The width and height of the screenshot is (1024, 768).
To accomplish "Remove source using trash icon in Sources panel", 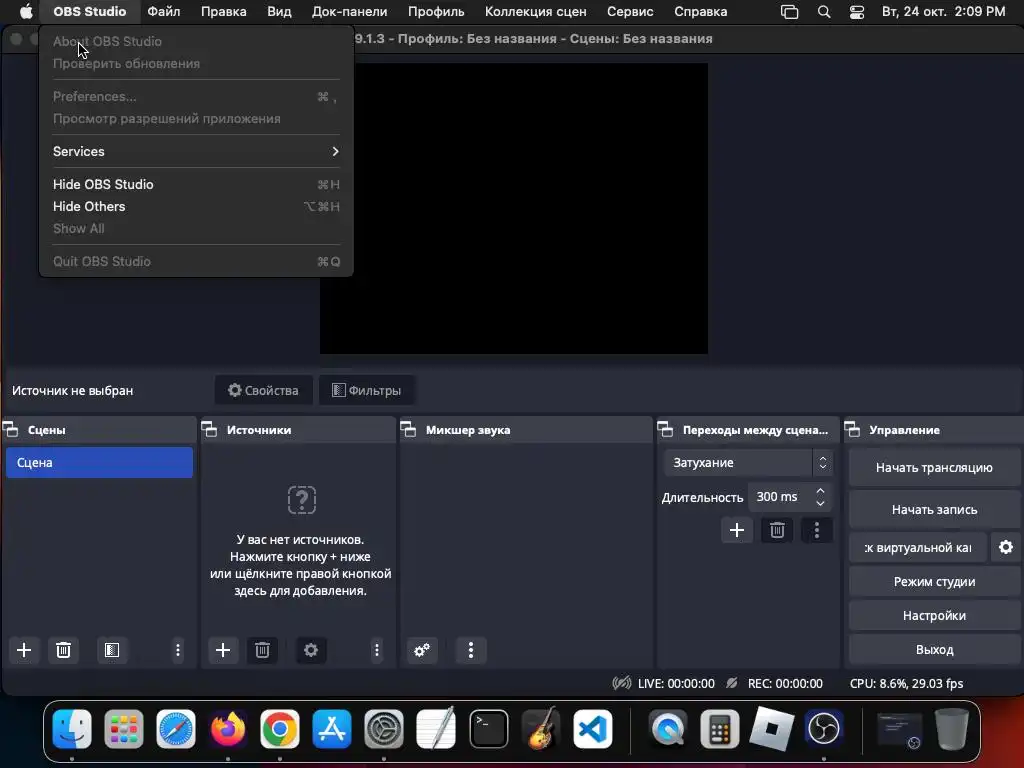I will [262, 650].
